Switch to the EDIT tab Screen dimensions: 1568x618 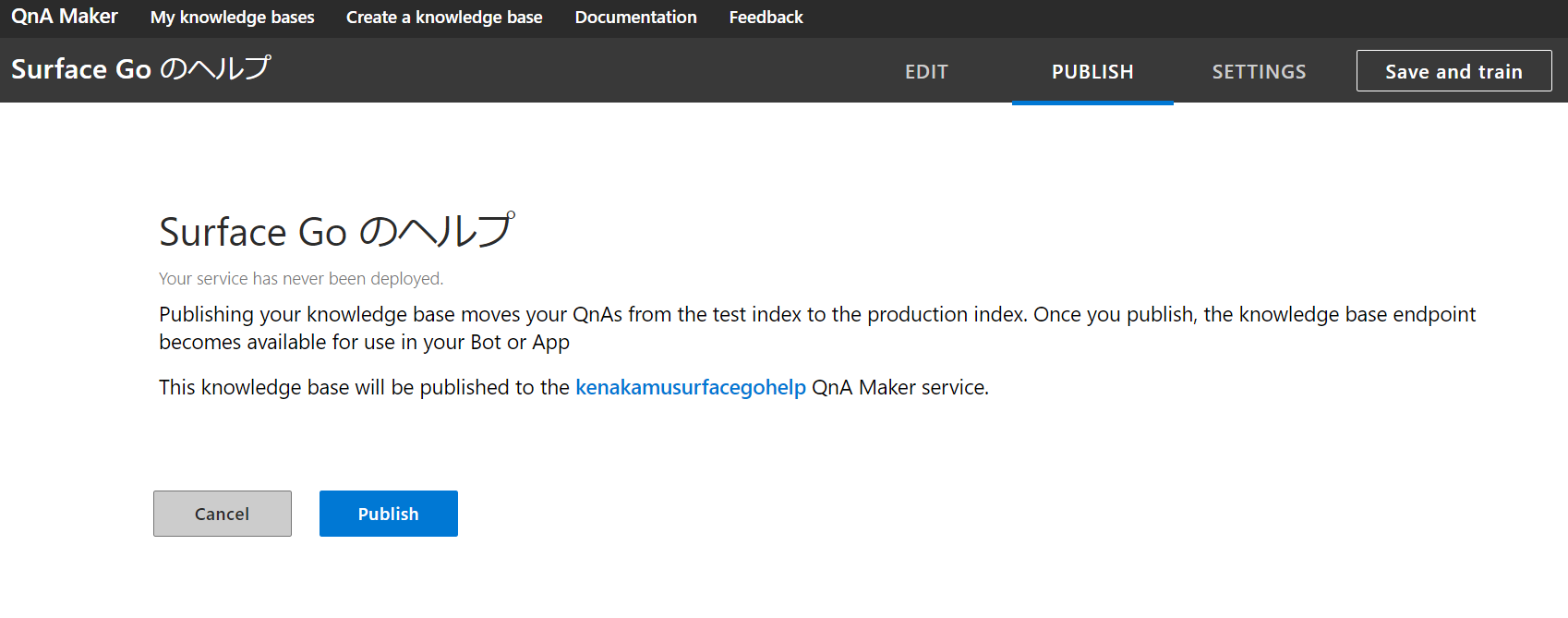pyautogui.click(x=926, y=71)
